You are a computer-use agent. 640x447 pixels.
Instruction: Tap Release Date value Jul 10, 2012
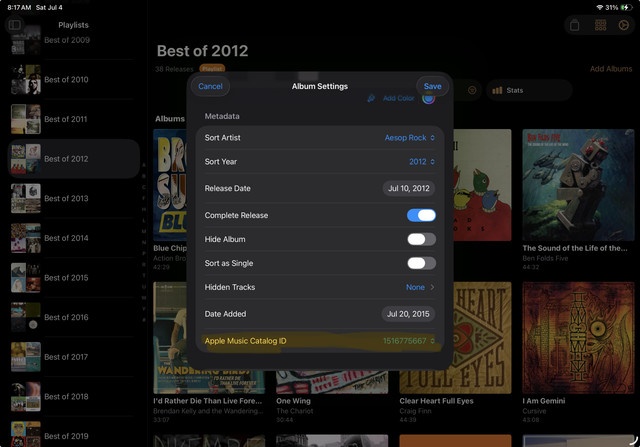409,188
